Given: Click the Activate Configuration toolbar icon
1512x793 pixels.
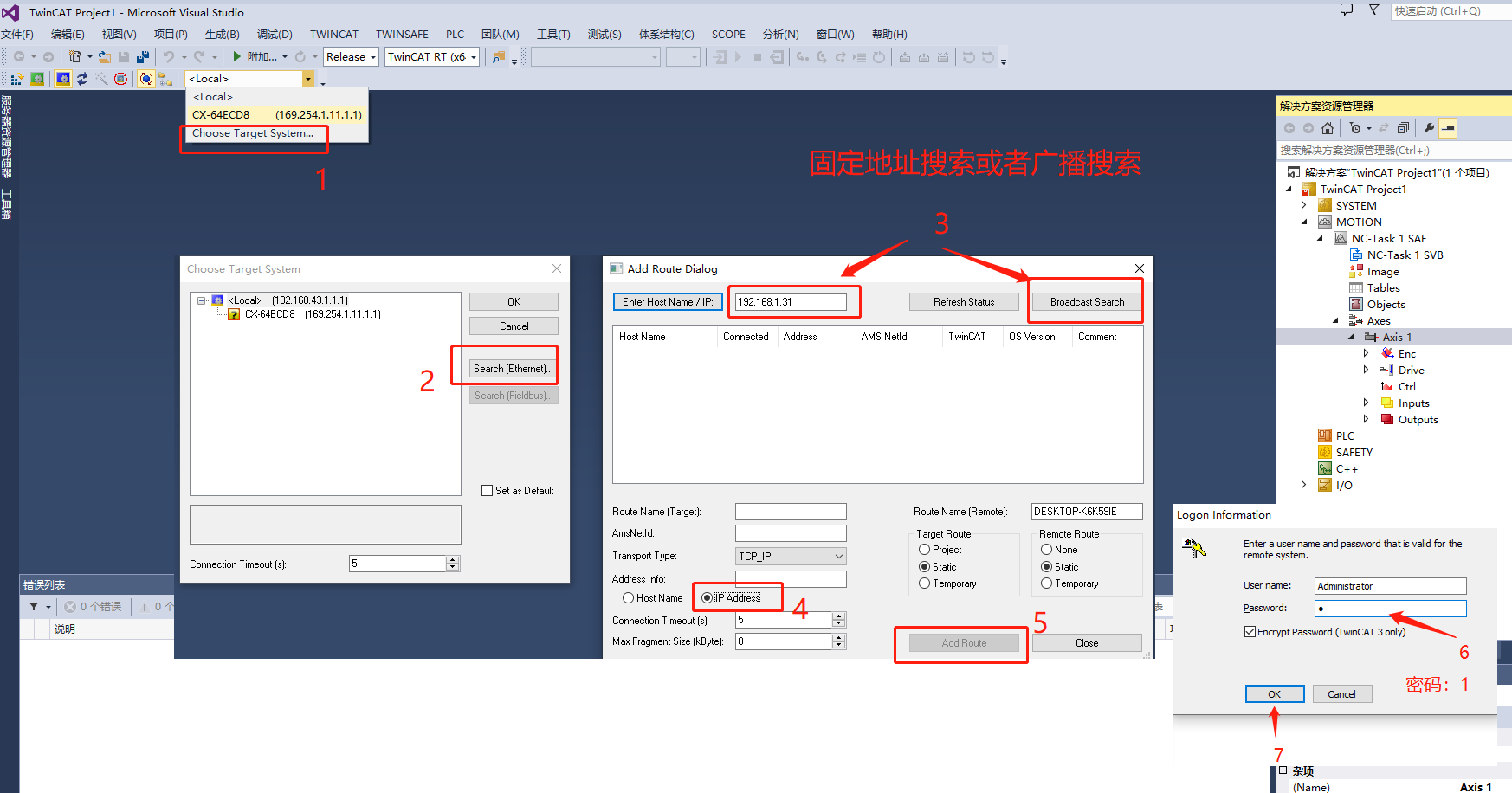Looking at the screenshot, I should (x=16, y=79).
